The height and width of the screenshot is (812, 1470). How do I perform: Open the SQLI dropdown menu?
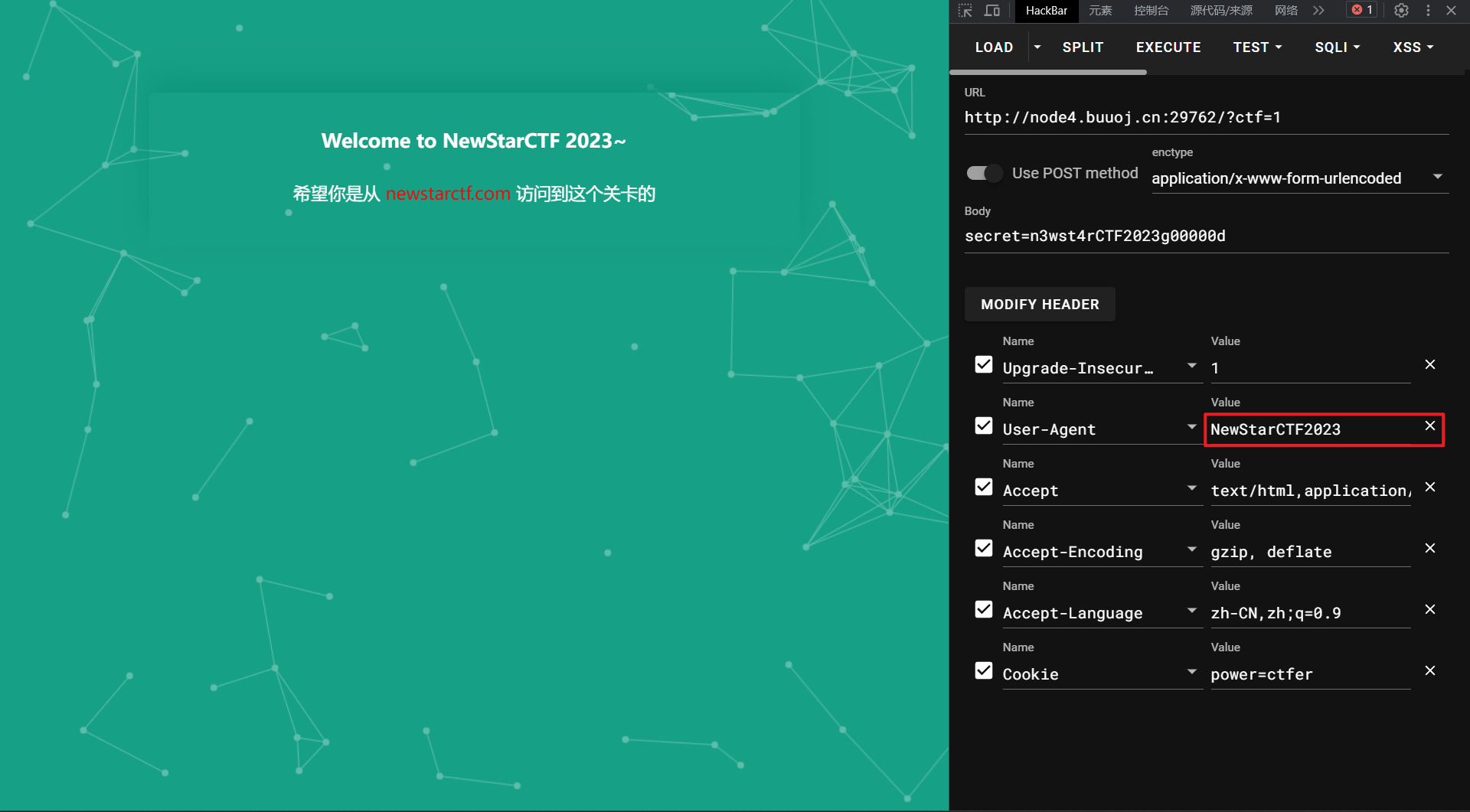pos(1337,47)
